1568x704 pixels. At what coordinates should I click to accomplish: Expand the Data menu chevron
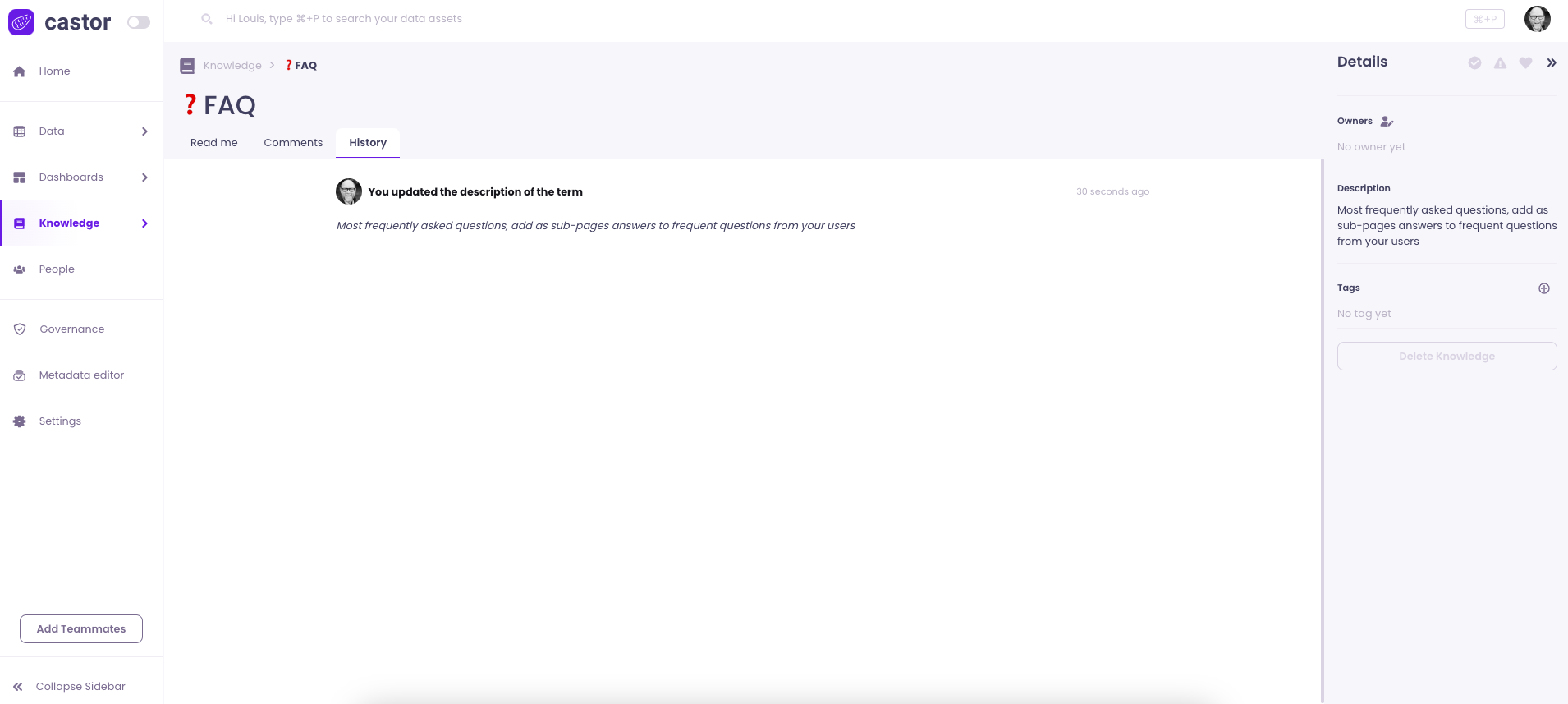144,131
